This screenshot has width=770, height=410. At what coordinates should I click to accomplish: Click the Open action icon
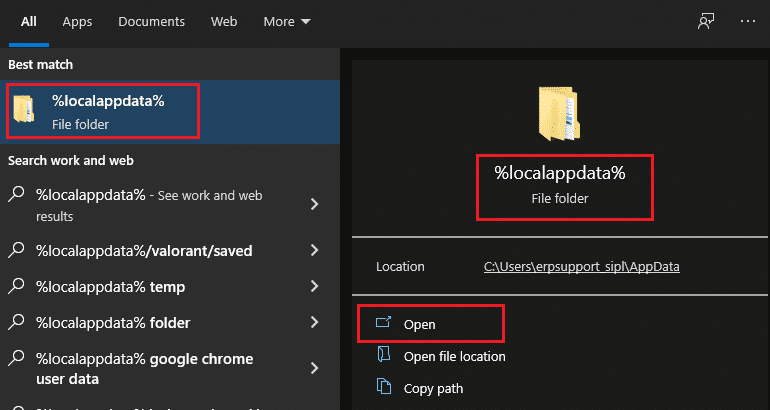point(384,323)
